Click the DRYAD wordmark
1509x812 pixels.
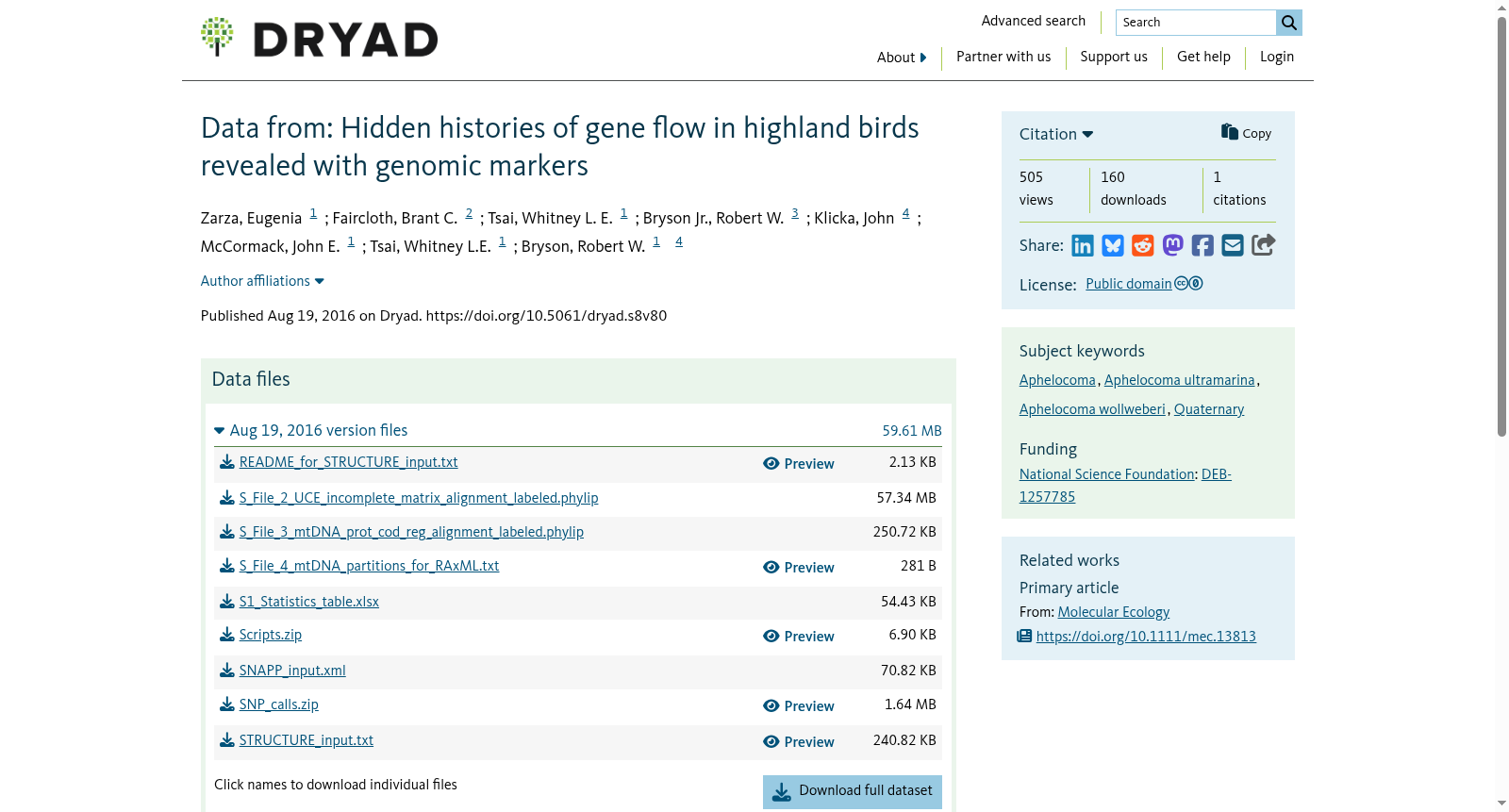tap(346, 40)
